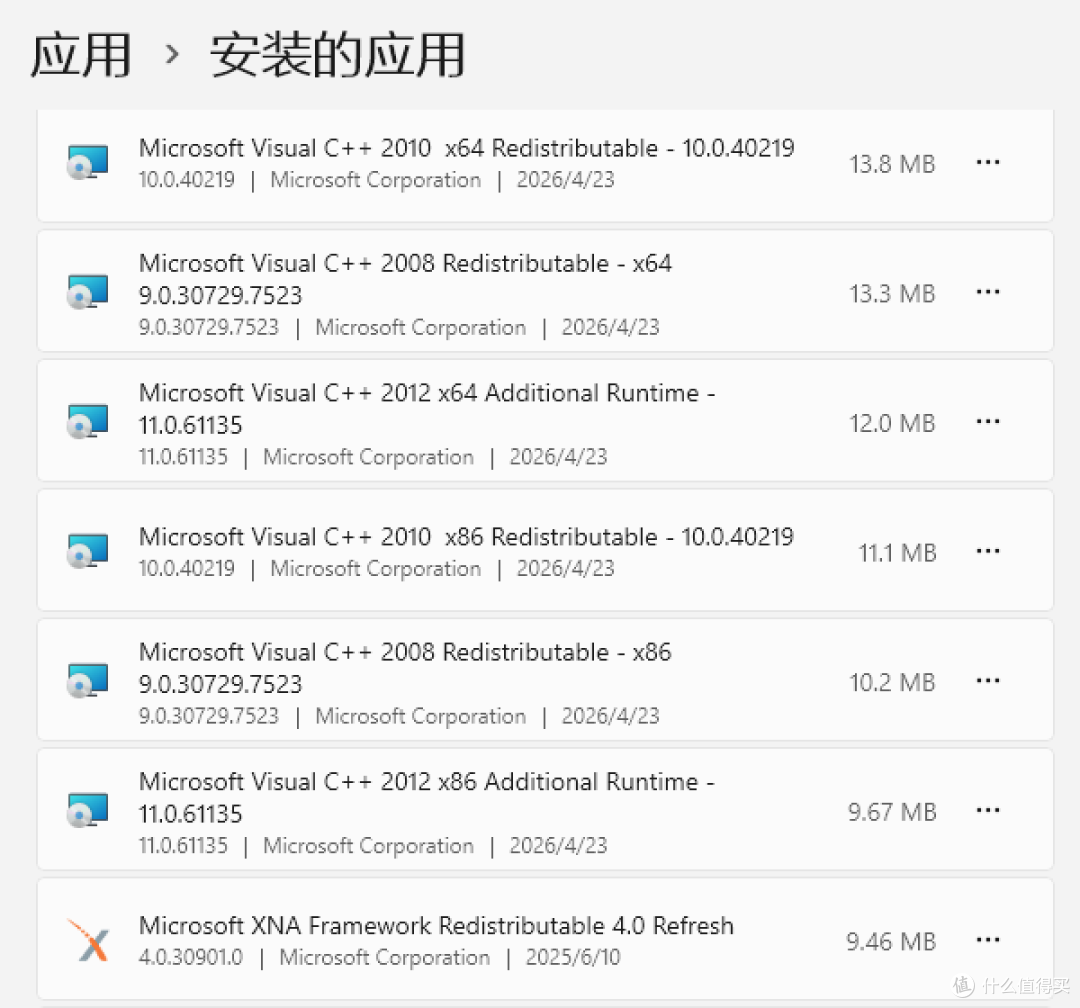Select Microsoft Visual C++ 2012 x64 Additional Runtime title
Image resolution: width=1080 pixels, height=1008 pixels.
coord(427,409)
